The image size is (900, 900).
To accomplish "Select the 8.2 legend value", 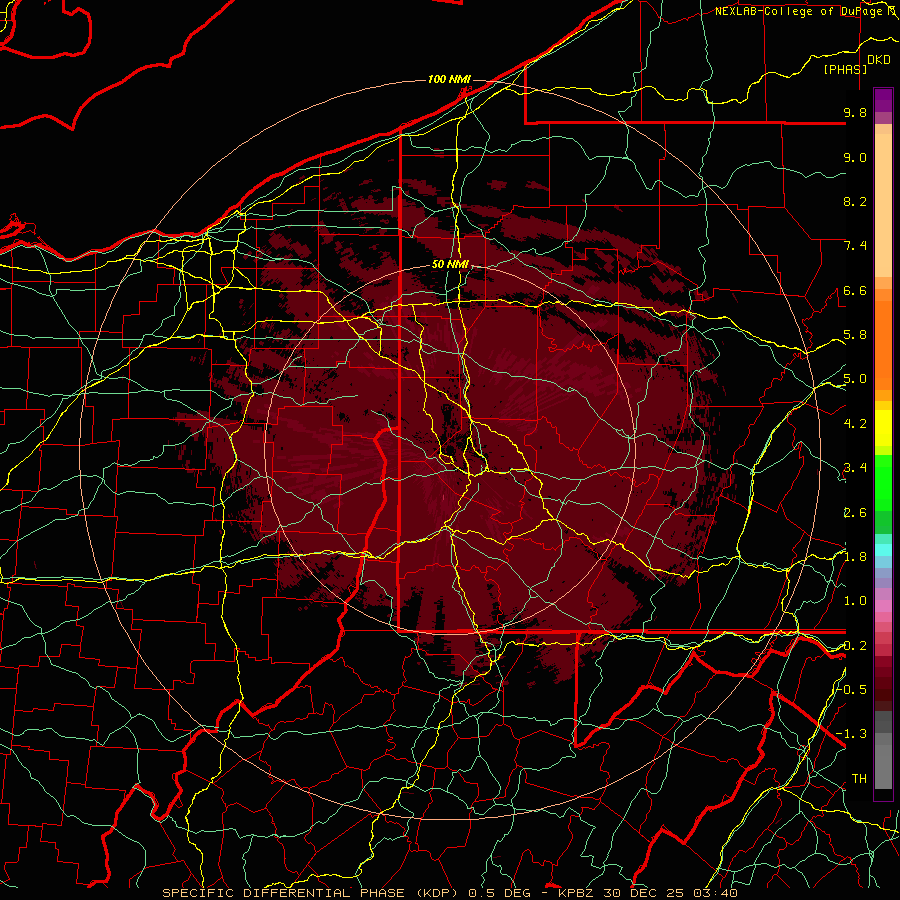I will [x=855, y=201].
